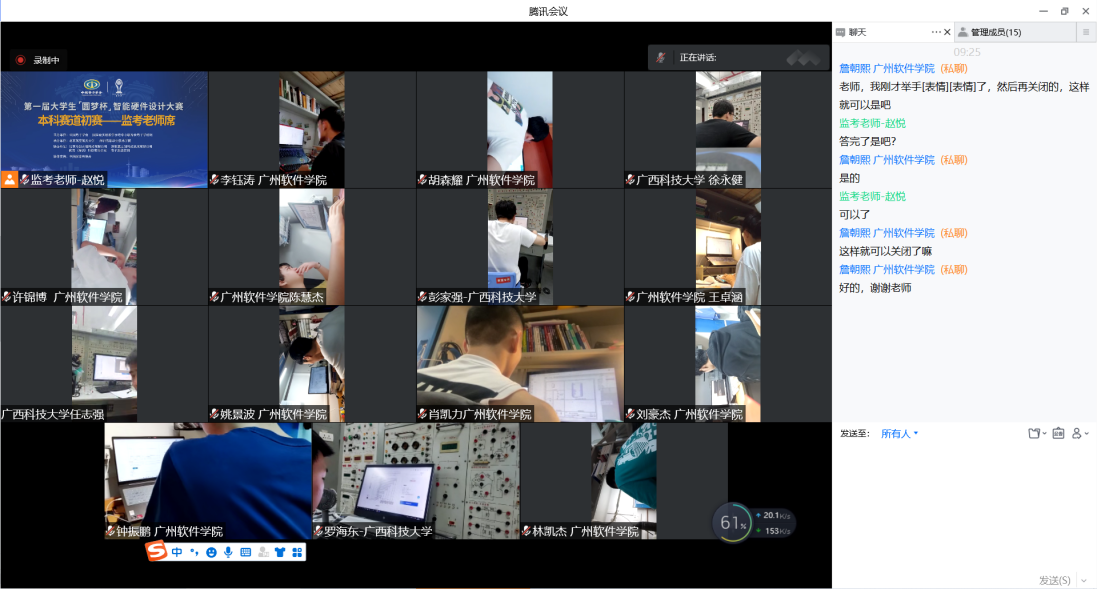Open the Sogou toolbox grid icon
The height and width of the screenshot is (589, 1097).
[297, 553]
